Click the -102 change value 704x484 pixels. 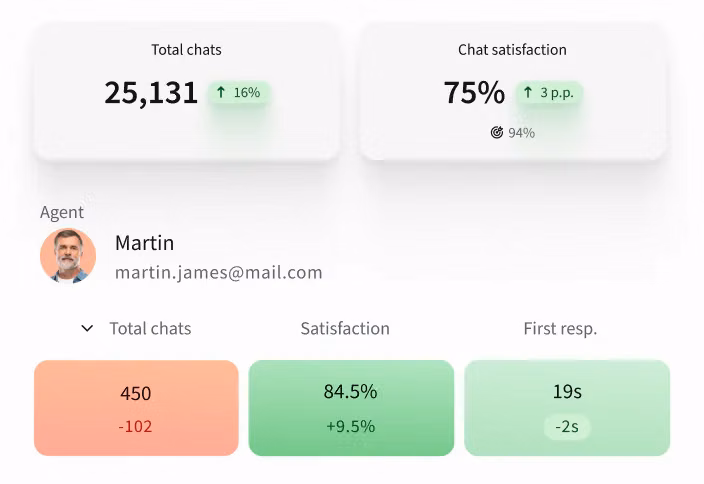point(136,426)
